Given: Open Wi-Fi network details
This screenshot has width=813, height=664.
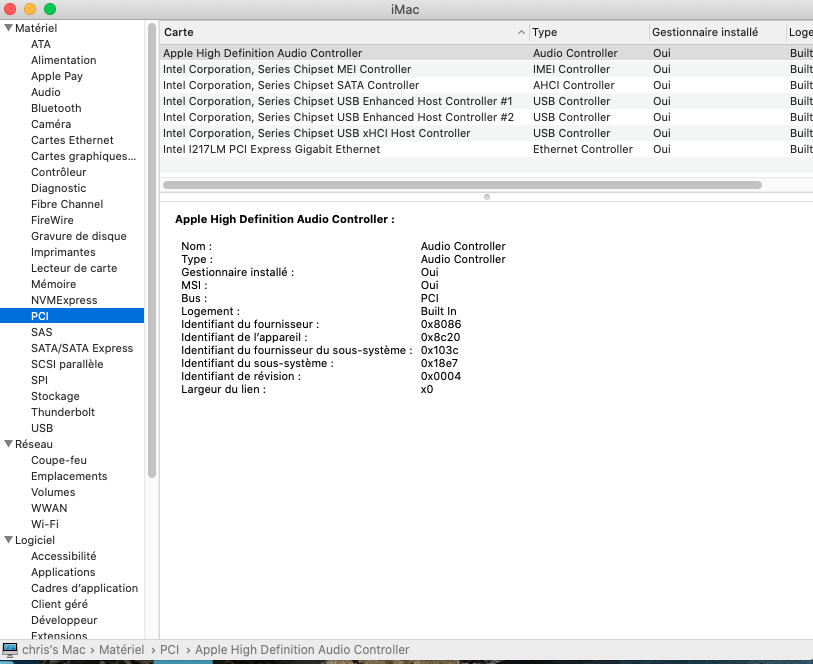Looking at the screenshot, I should click(45, 525).
